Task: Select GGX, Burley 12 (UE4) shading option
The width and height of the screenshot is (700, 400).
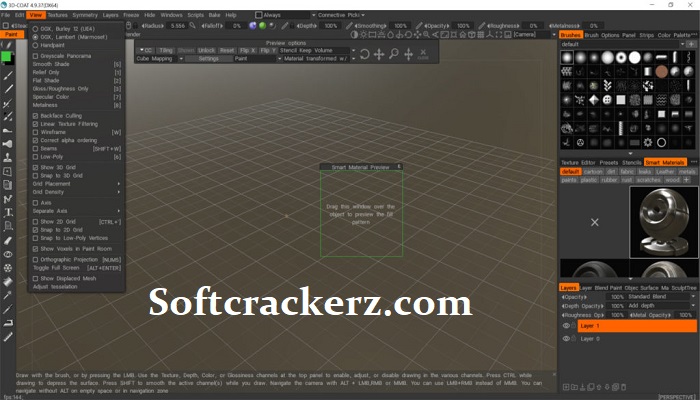Action: (x=63, y=29)
